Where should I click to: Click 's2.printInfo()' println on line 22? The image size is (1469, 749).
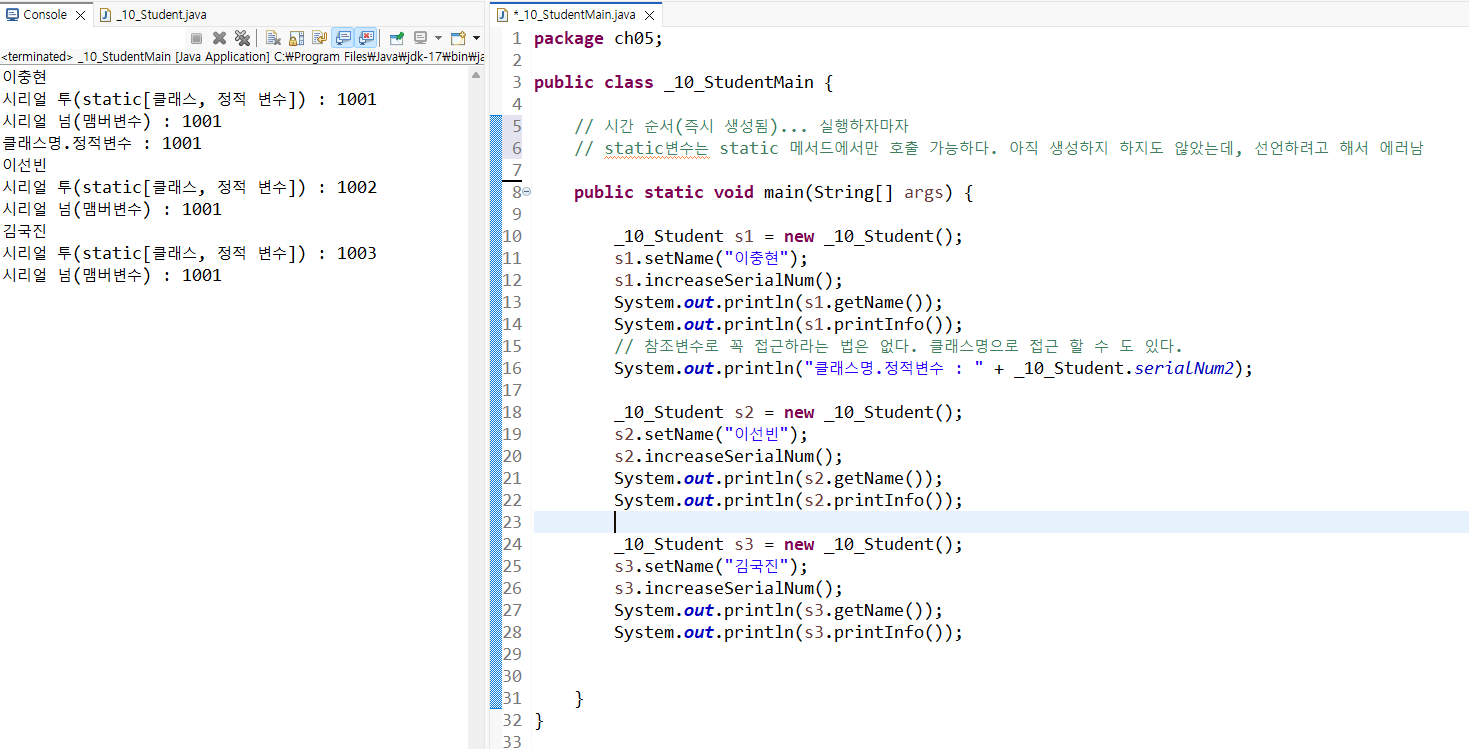pos(789,500)
